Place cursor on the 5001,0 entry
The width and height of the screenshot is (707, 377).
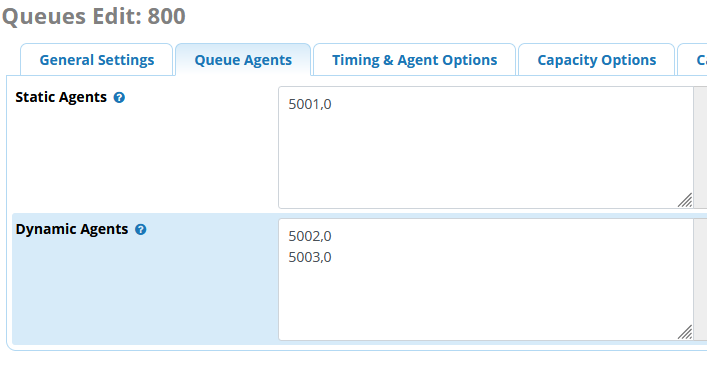pyautogui.click(x=310, y=105)
